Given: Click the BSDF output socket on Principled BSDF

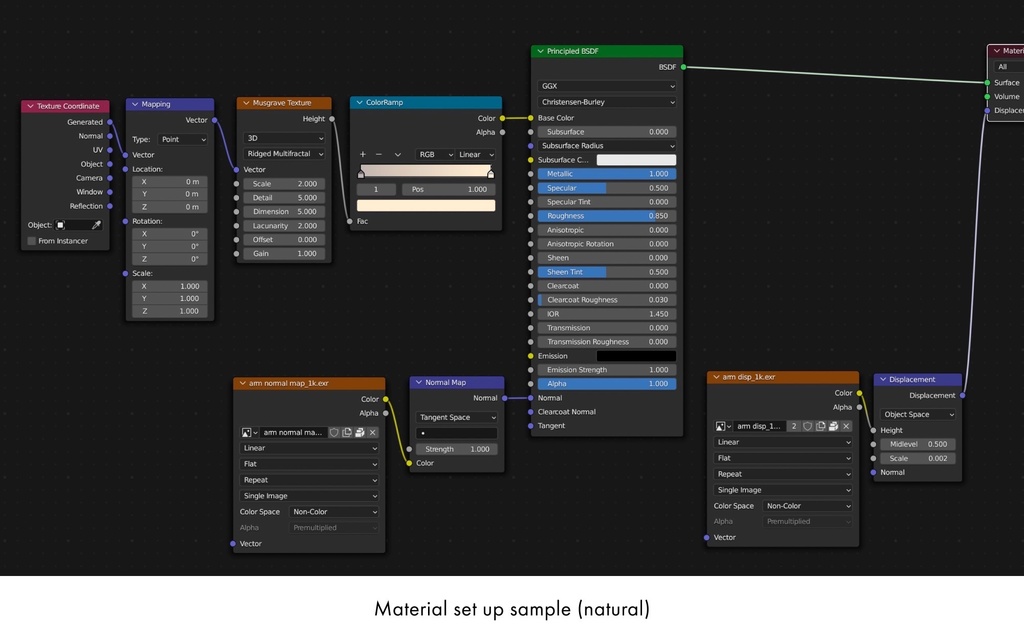Looking at the screenshot, I should (x=684, y=67).
